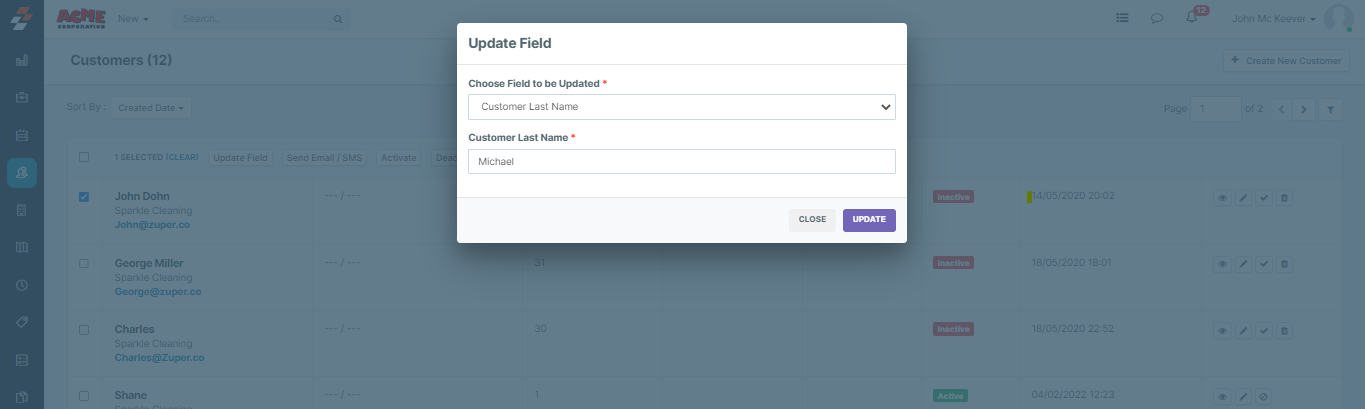Click the list view icon in header
1365x409 pixels.
click(x=1123, y=18)
